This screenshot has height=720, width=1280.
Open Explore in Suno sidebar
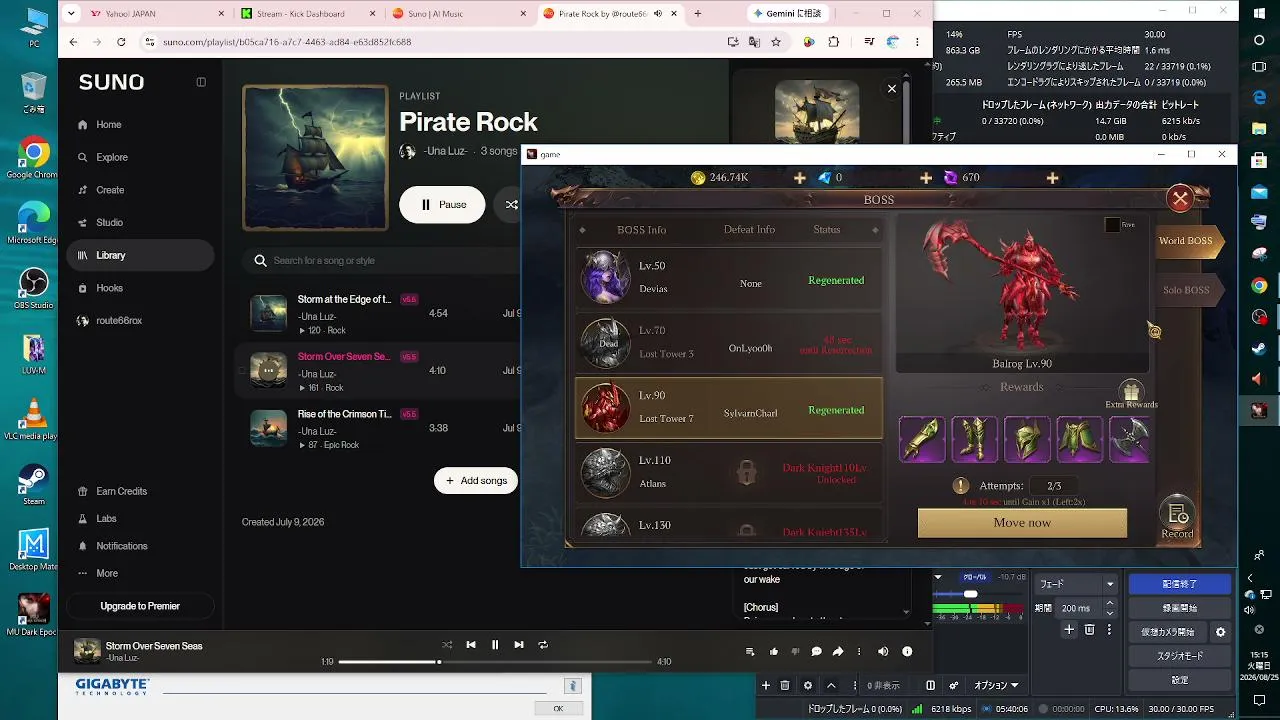point(140,157)
